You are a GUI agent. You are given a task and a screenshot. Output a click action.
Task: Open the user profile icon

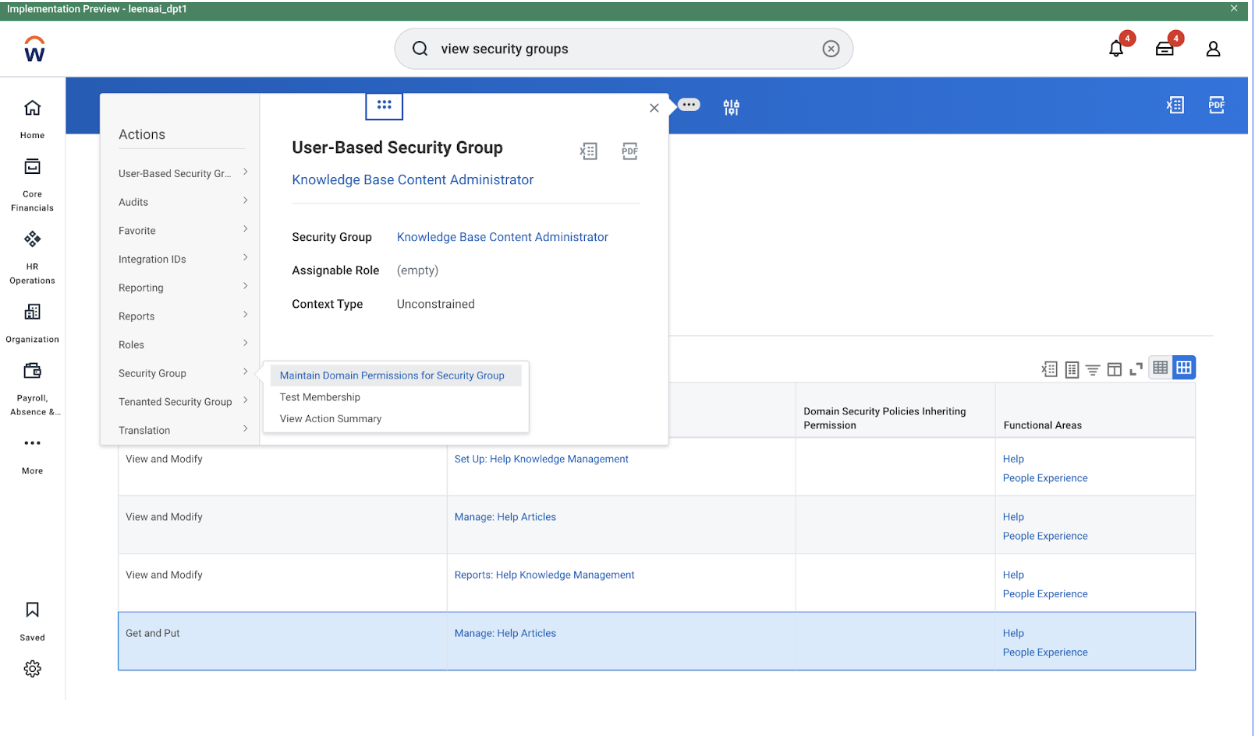[x=1213, y=48]
